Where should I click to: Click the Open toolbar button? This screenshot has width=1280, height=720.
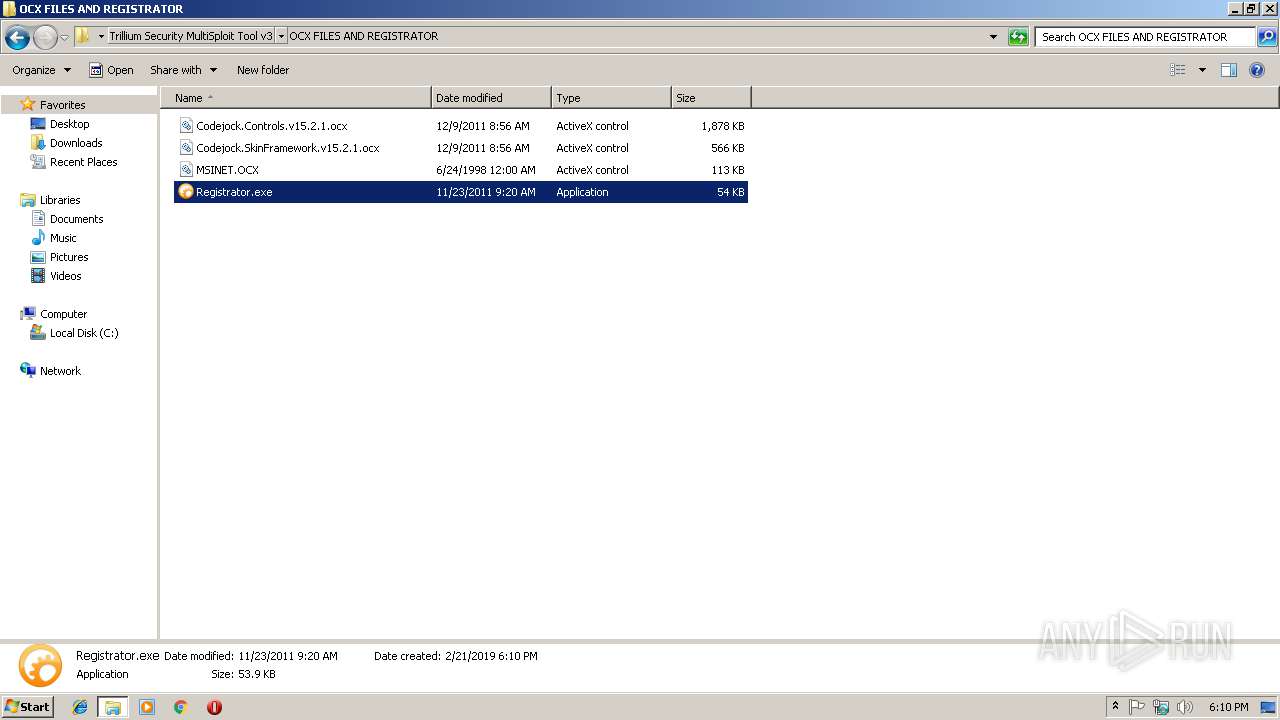(111, 70)
